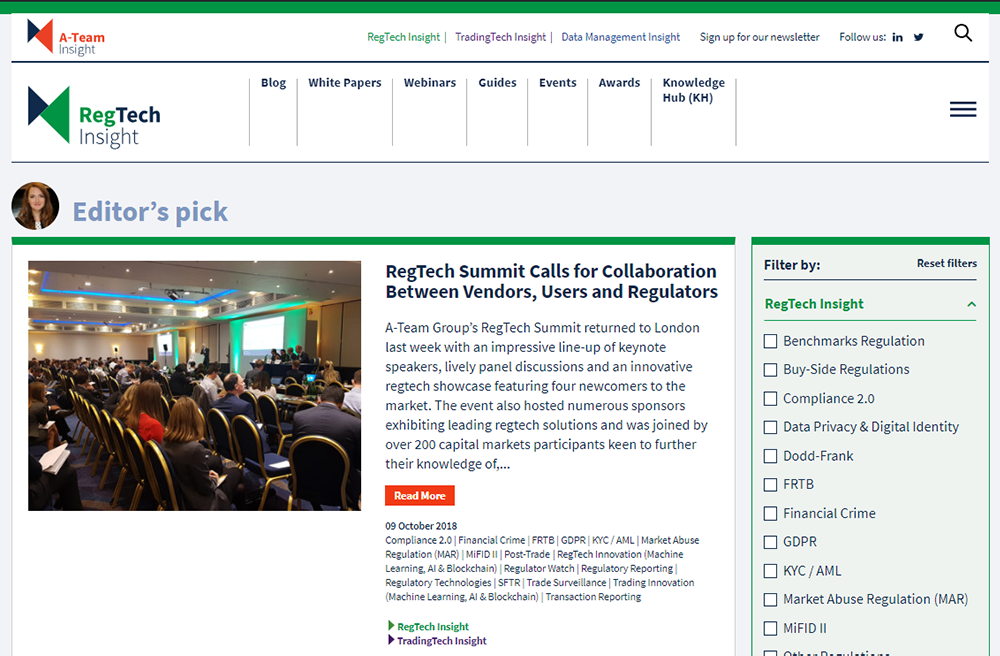Click the editor's profile photo
The height and width of the screenshot is (656, 1000).
pyautogui.click(x=35, y=206)
